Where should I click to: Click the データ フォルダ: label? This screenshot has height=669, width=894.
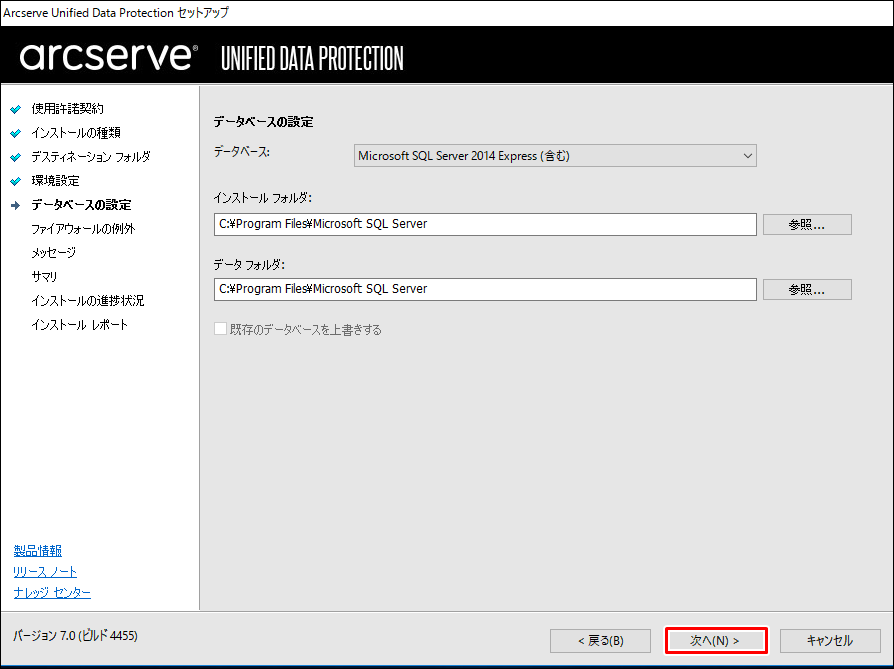coord(249,264)
